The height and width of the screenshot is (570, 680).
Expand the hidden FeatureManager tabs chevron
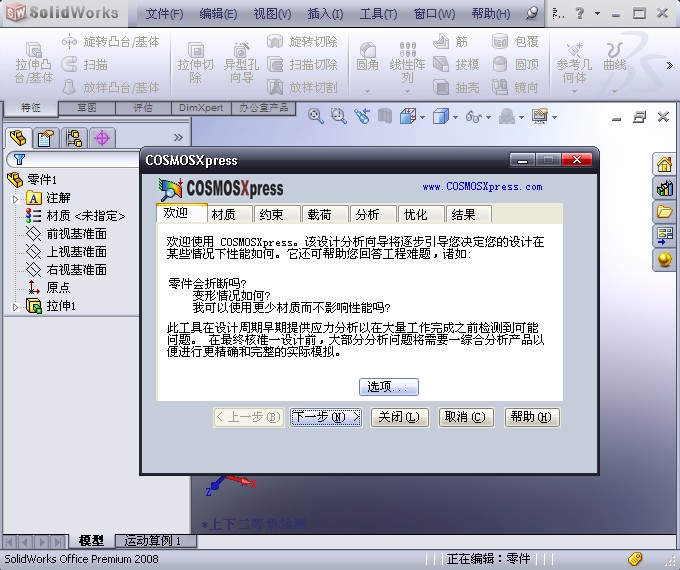point(178,138)
